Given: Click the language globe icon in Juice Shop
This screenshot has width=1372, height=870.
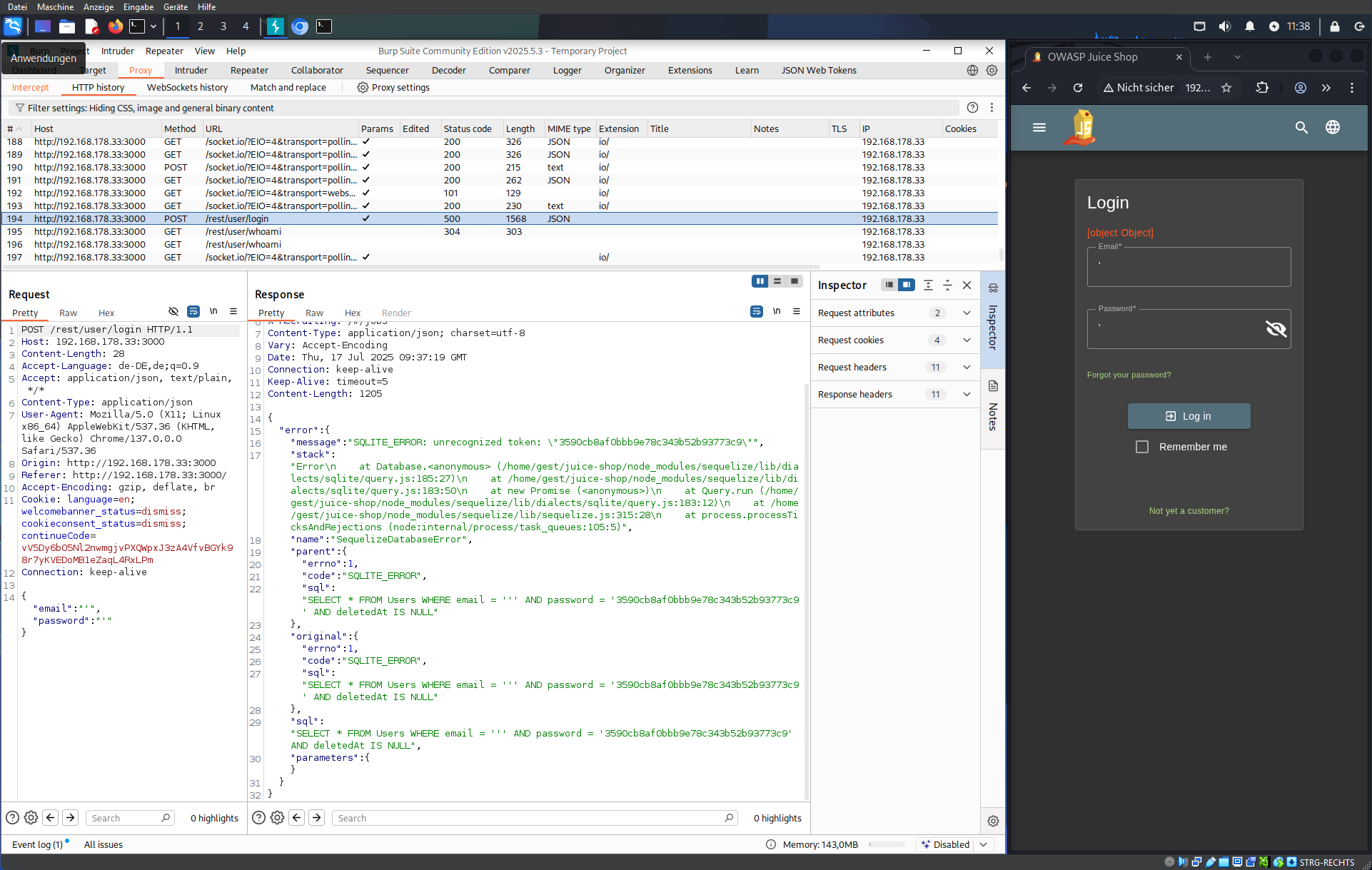Looking at the screenshot, I should [1332, 127].
